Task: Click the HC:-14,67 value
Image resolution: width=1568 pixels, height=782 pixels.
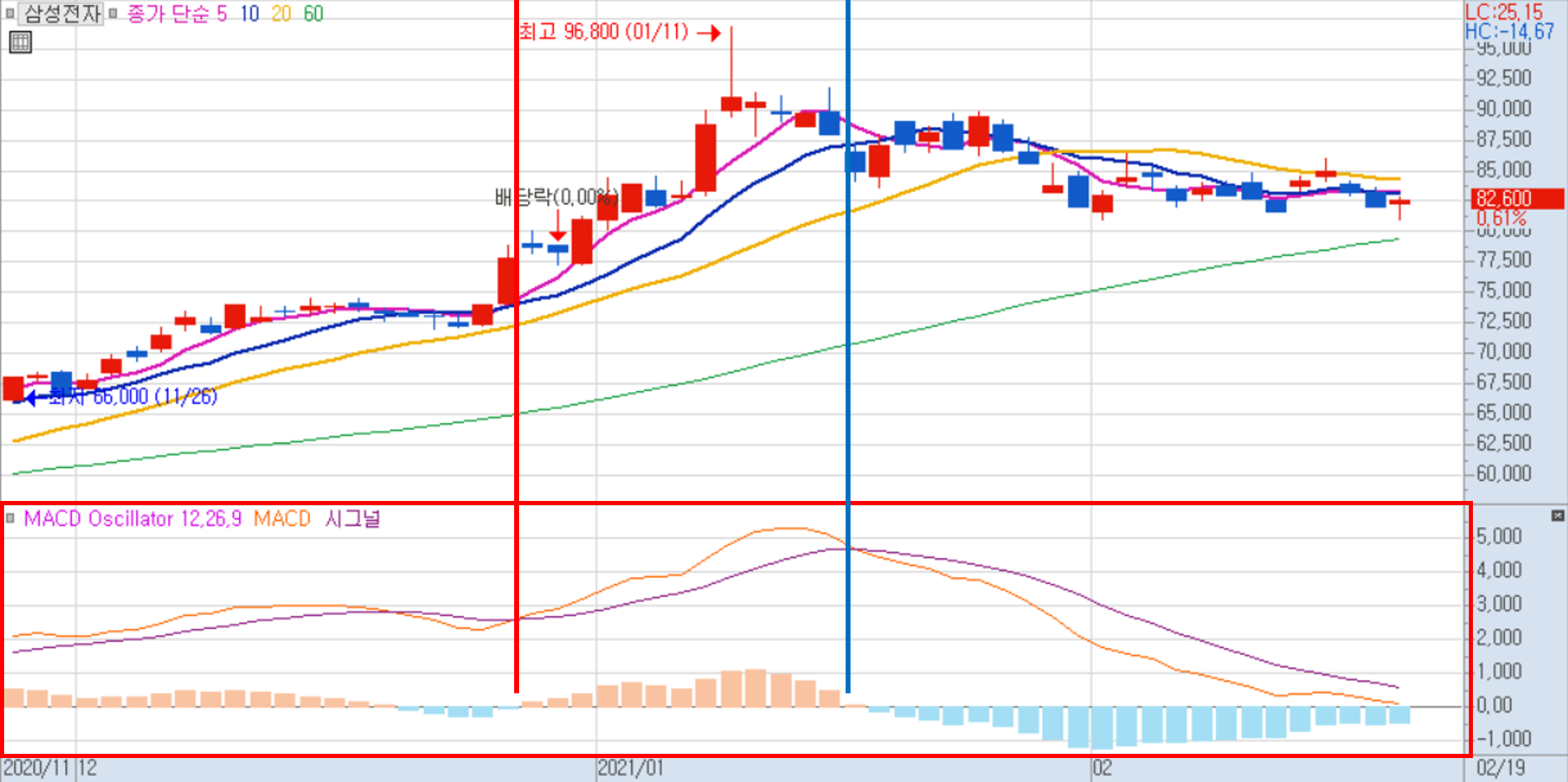Action: [1509, 31]
